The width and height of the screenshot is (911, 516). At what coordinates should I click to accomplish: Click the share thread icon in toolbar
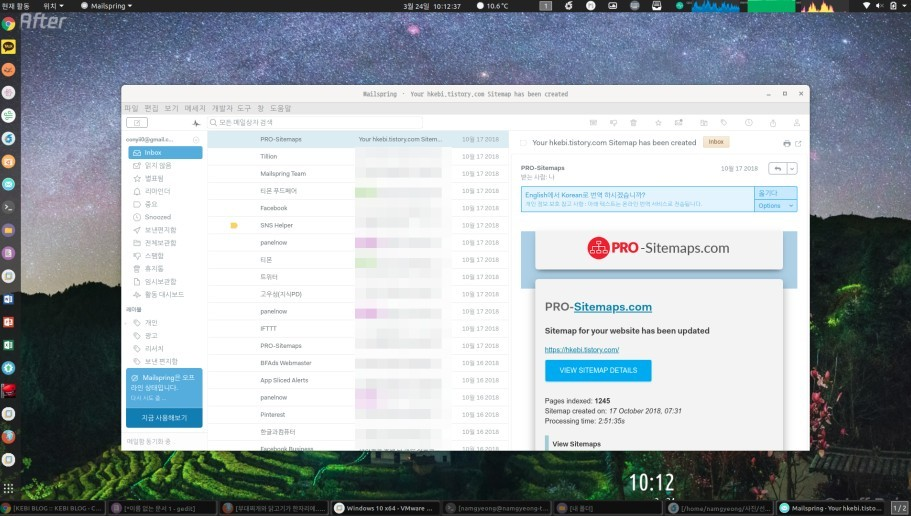(x=773, y=123)
